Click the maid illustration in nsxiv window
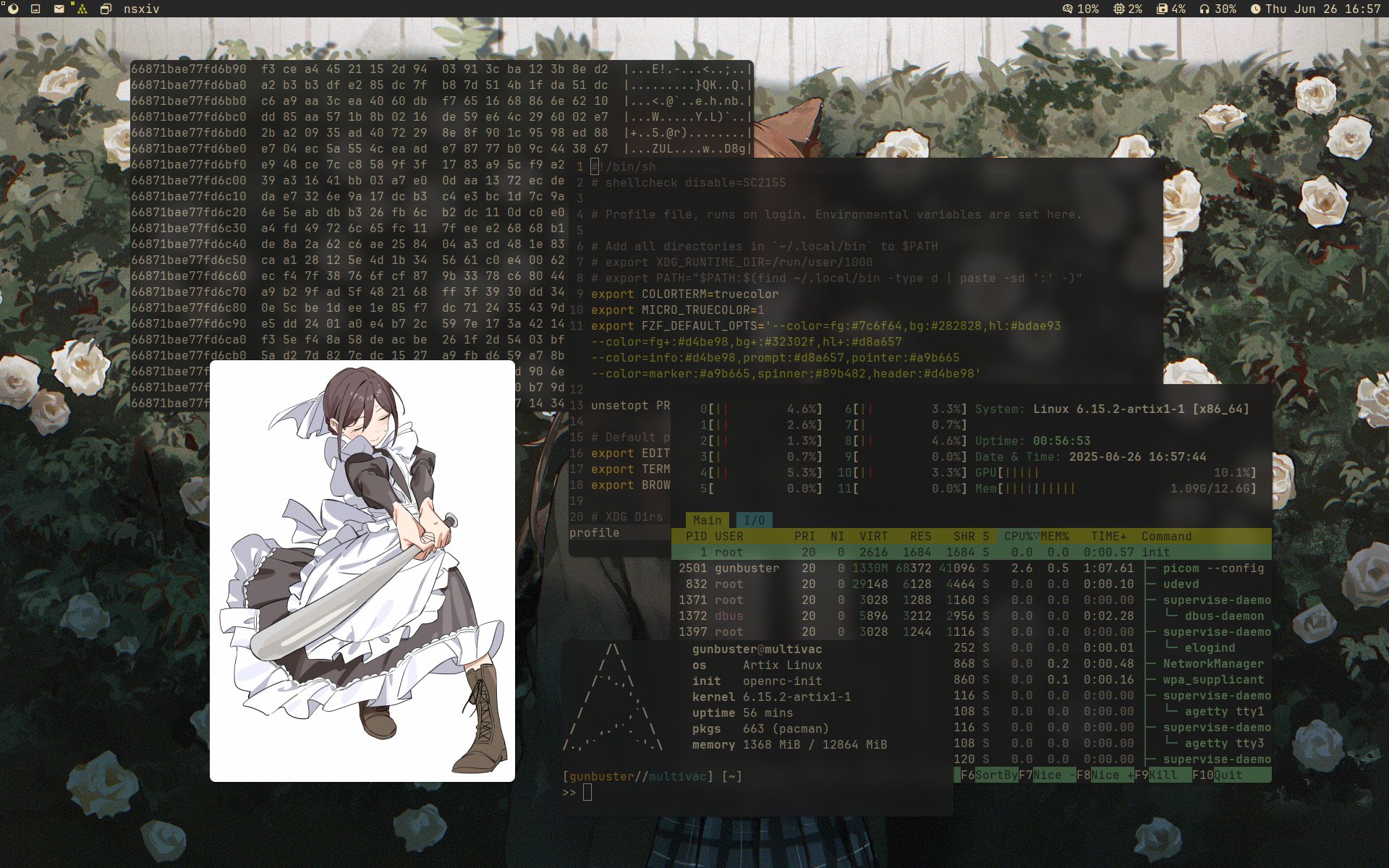Viewport: 1389px width, 868px height. [362, 571]
